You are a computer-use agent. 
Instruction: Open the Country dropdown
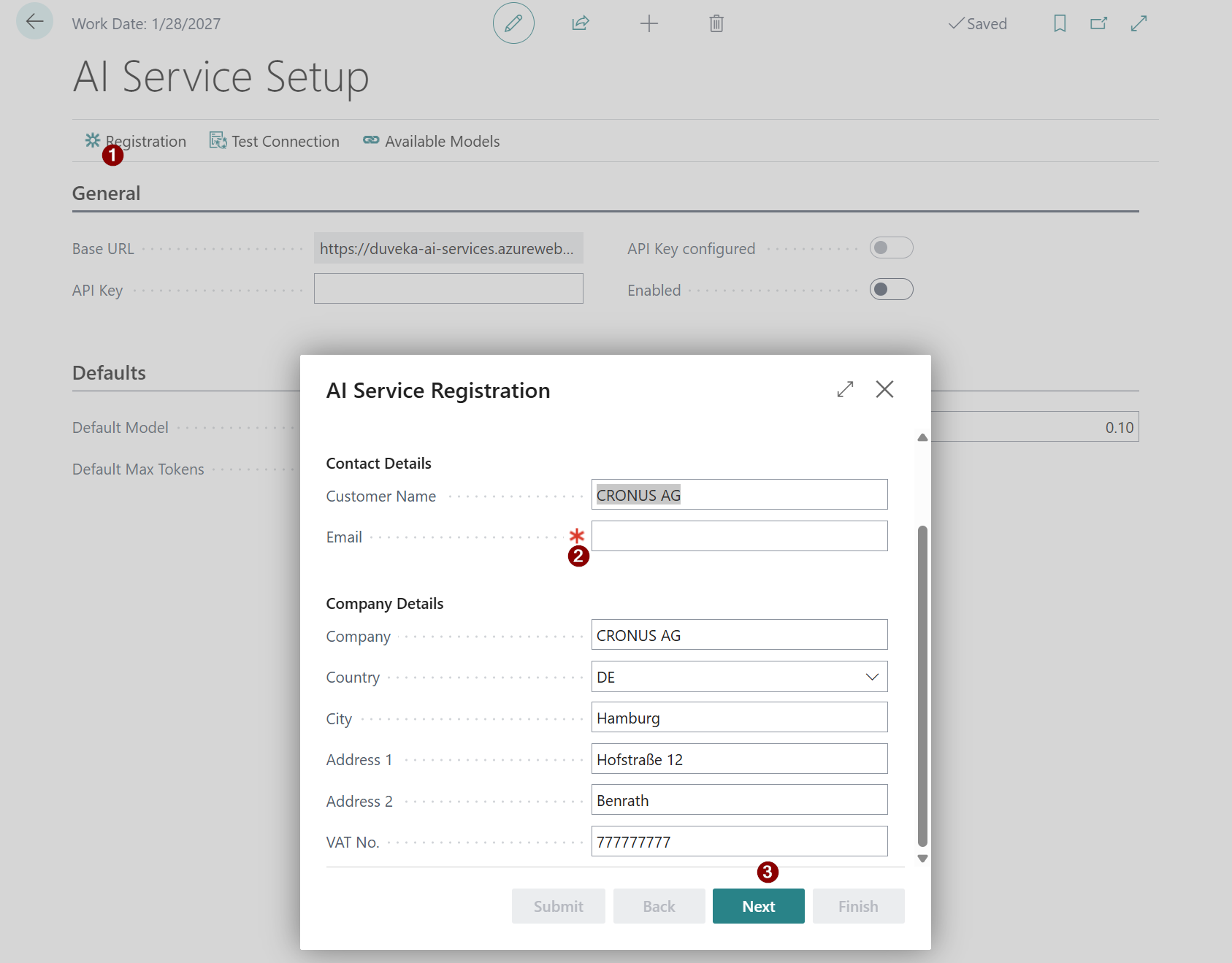click(872, 677)
